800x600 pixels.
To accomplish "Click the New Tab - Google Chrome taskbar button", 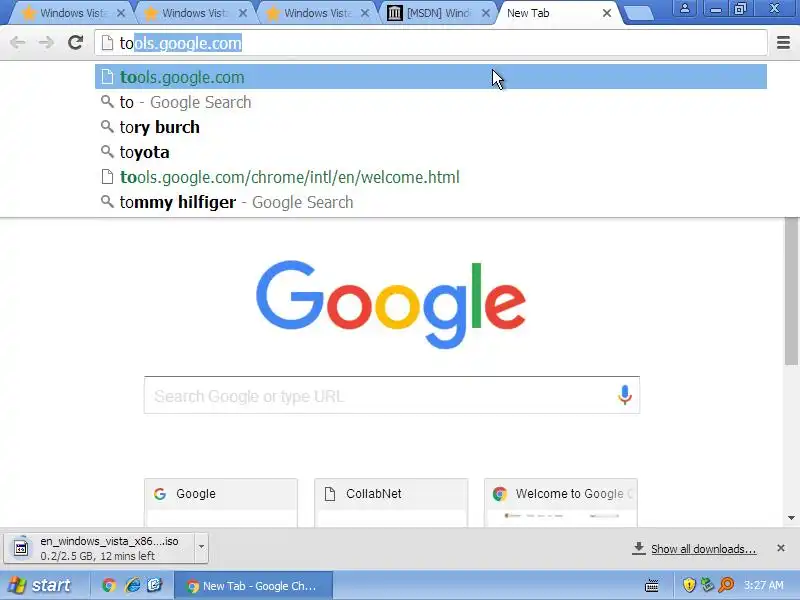I will pos(254,586).
